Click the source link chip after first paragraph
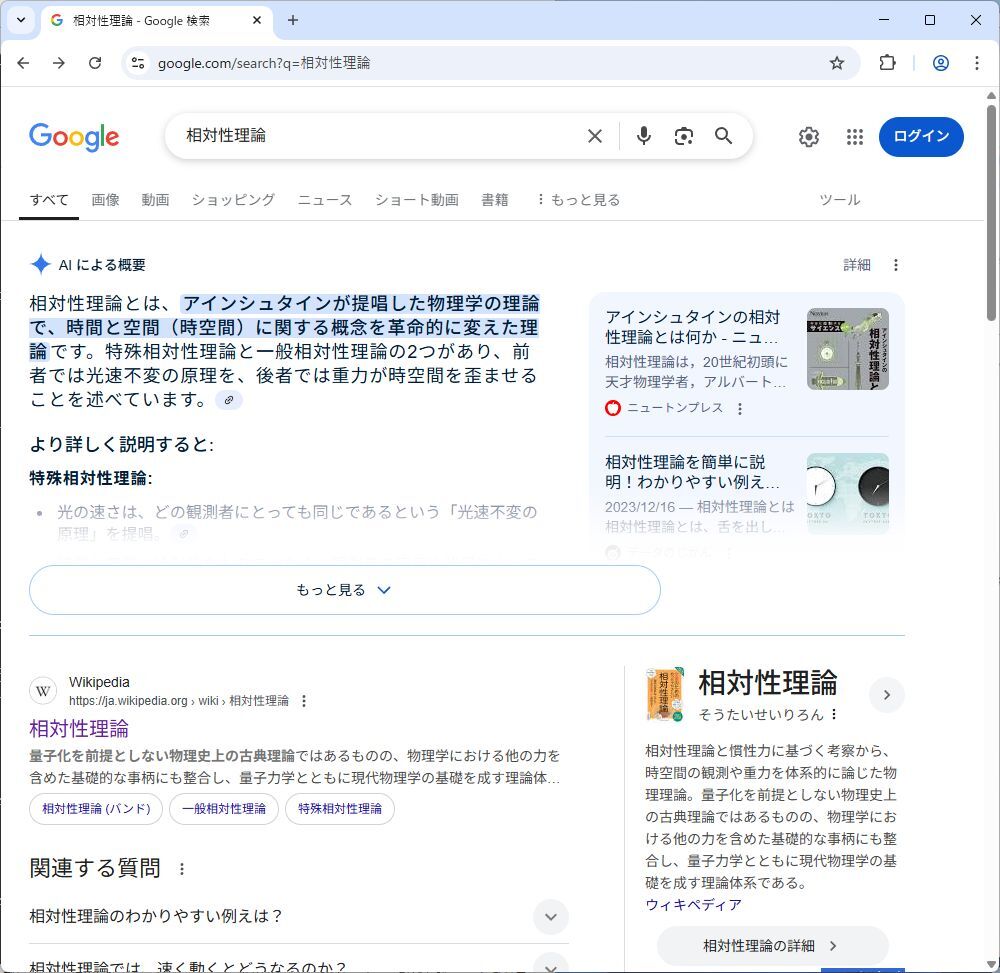 tap(229, 400)
